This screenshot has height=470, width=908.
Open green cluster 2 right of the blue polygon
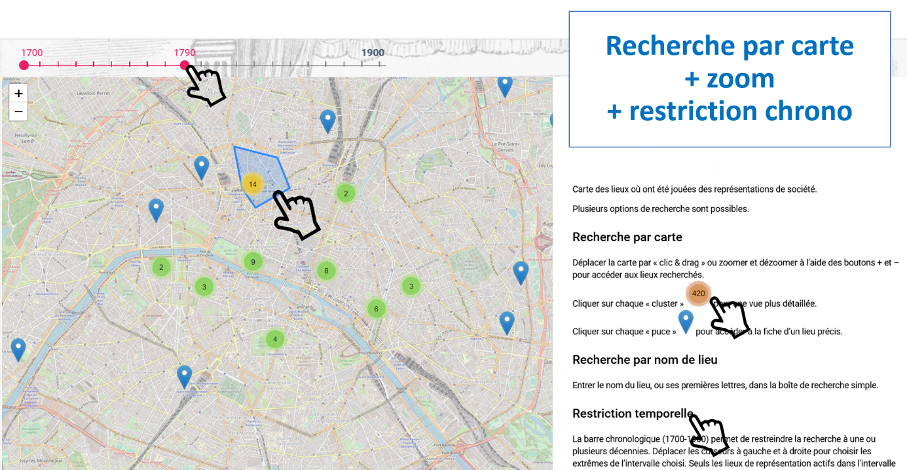point(346,193)
